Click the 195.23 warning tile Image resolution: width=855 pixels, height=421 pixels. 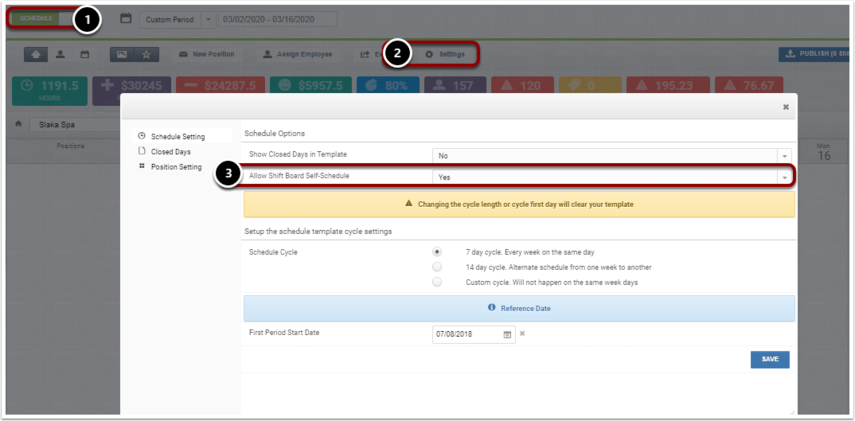668,86
